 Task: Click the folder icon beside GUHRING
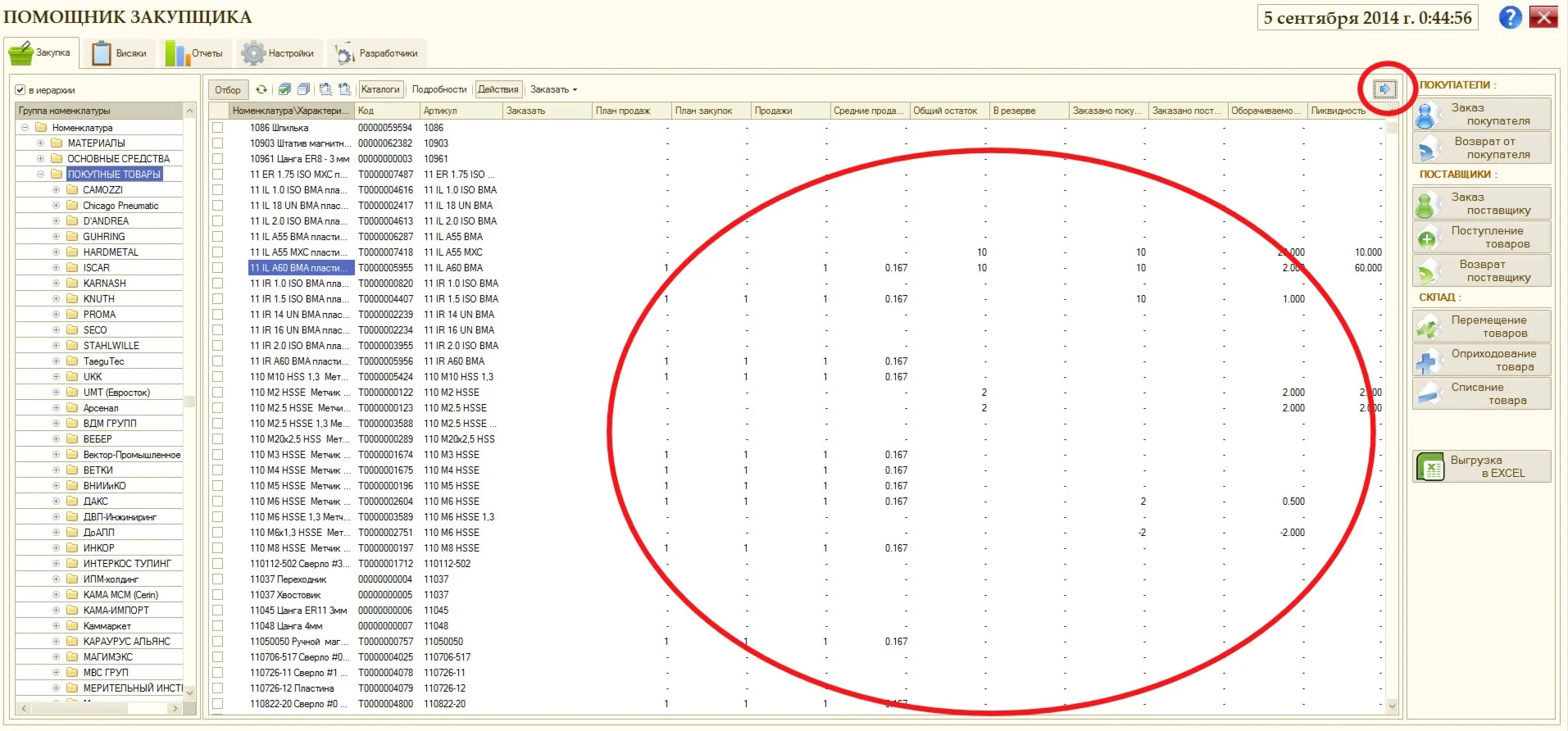[72, 236]
